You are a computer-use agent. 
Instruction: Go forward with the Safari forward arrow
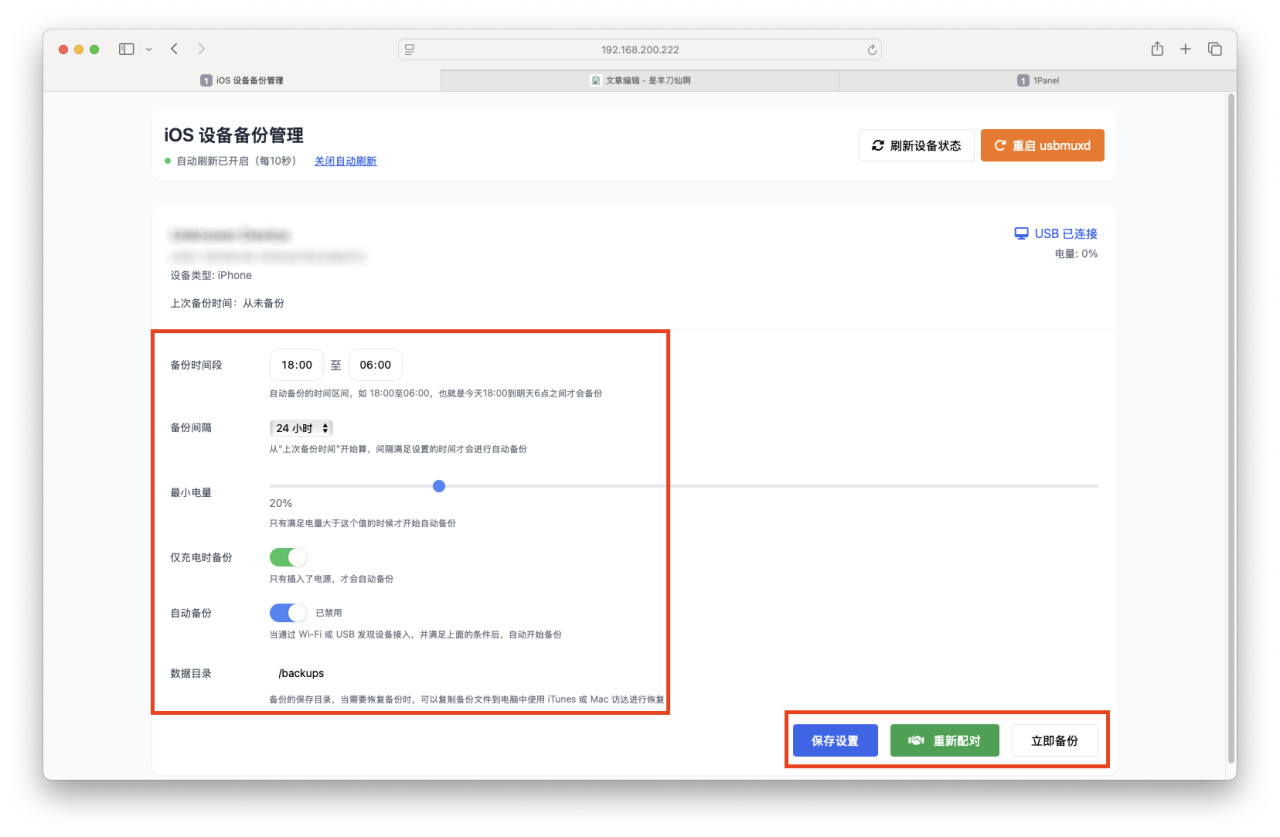[x=202, y=49]
